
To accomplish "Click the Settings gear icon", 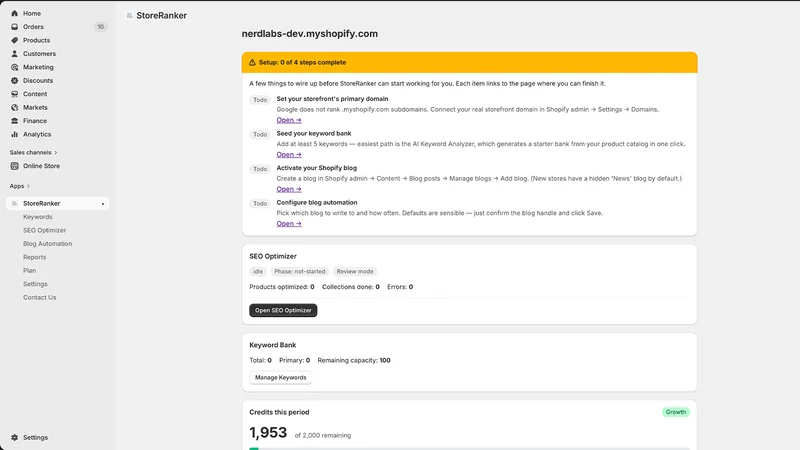I will point(14,437).
